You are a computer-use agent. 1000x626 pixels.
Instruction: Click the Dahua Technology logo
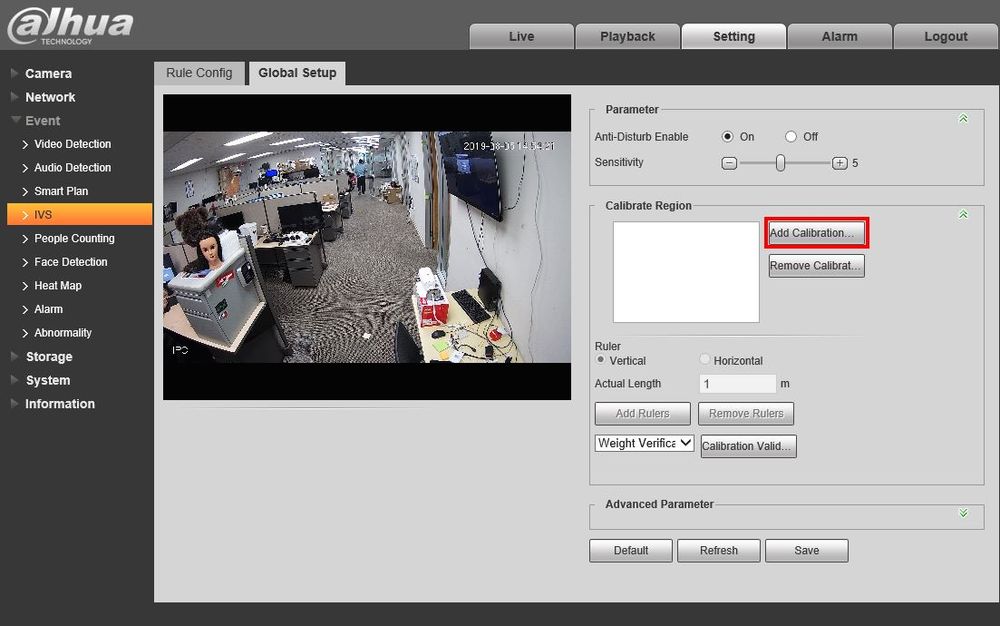click(70, 25)
